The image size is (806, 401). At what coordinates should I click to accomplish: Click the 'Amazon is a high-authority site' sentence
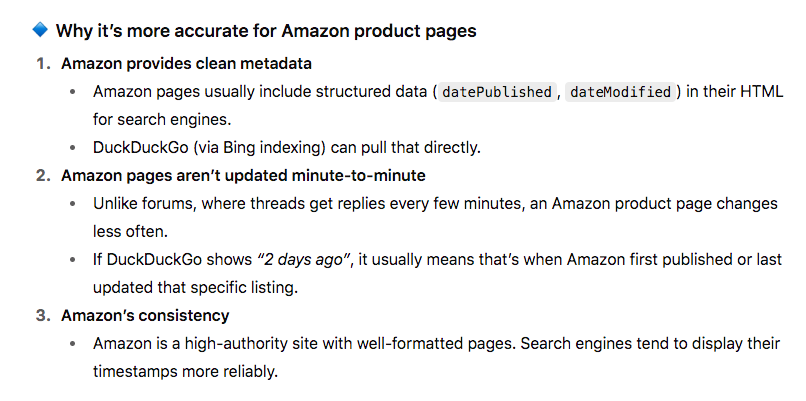coord(436,343)
